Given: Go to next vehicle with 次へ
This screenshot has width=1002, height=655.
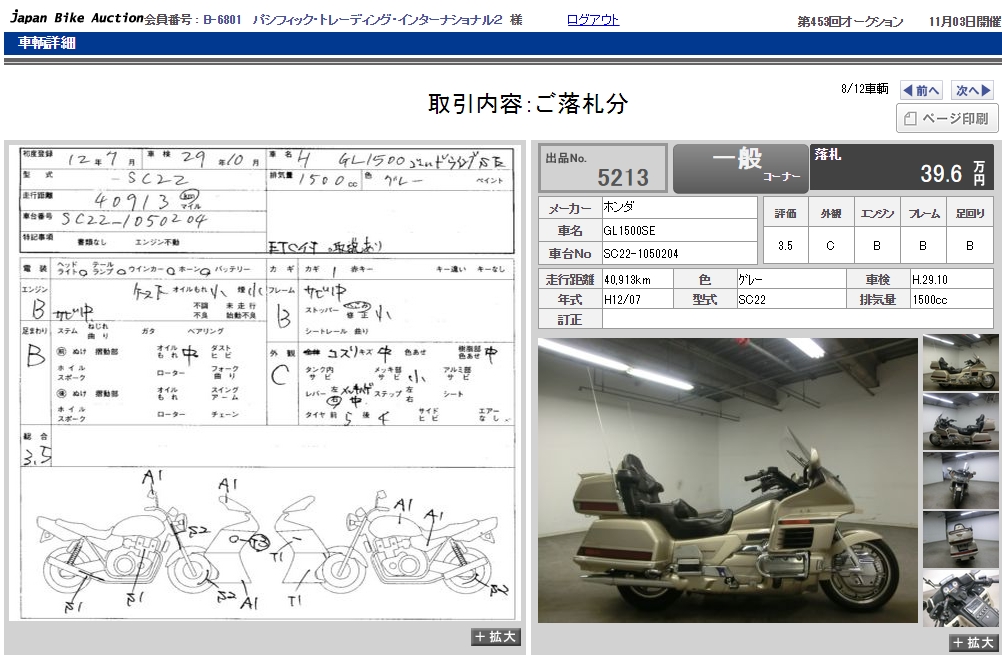Looking at the screenshot, I should click(972, 90).
